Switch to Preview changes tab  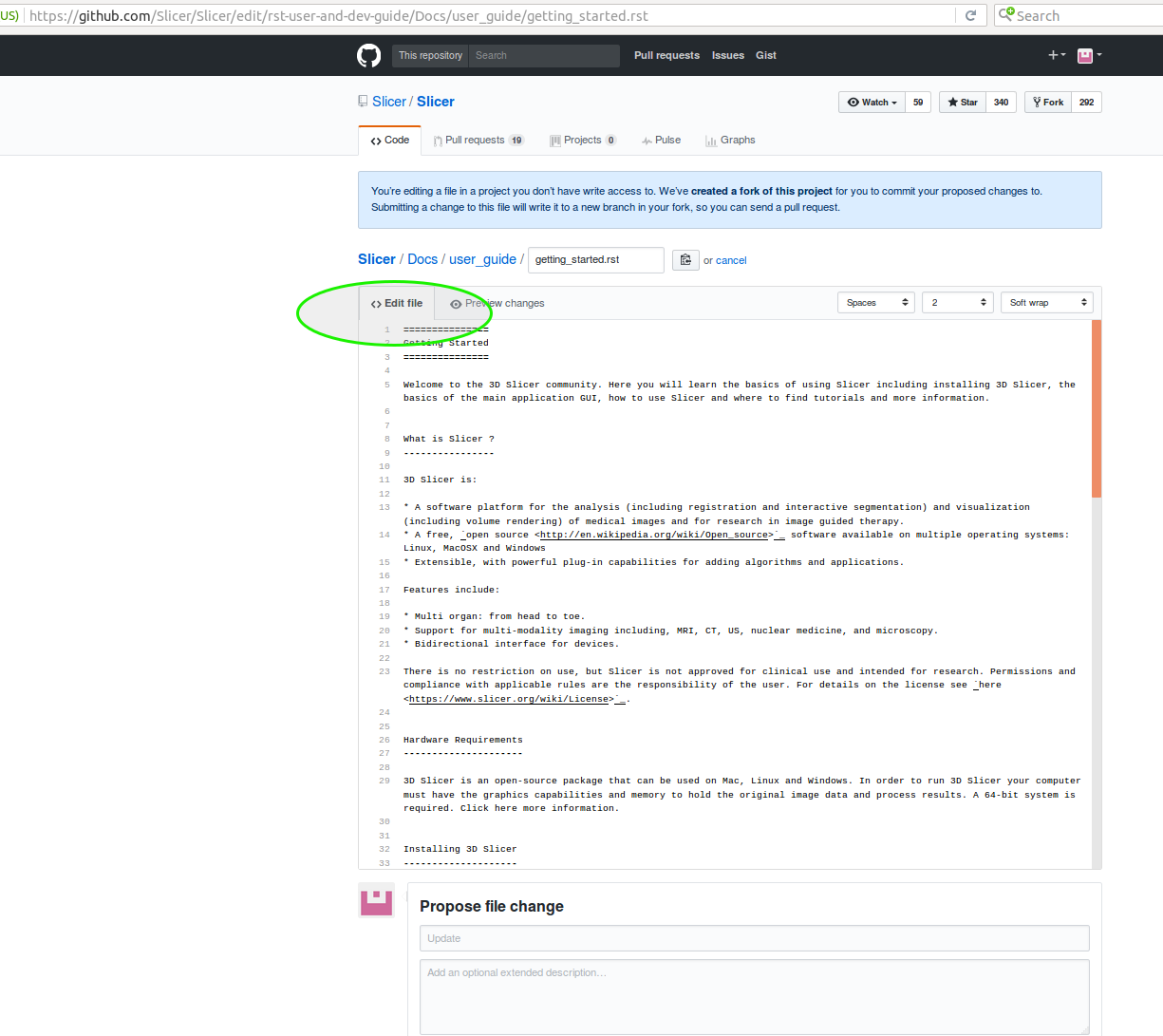(497, 304)
